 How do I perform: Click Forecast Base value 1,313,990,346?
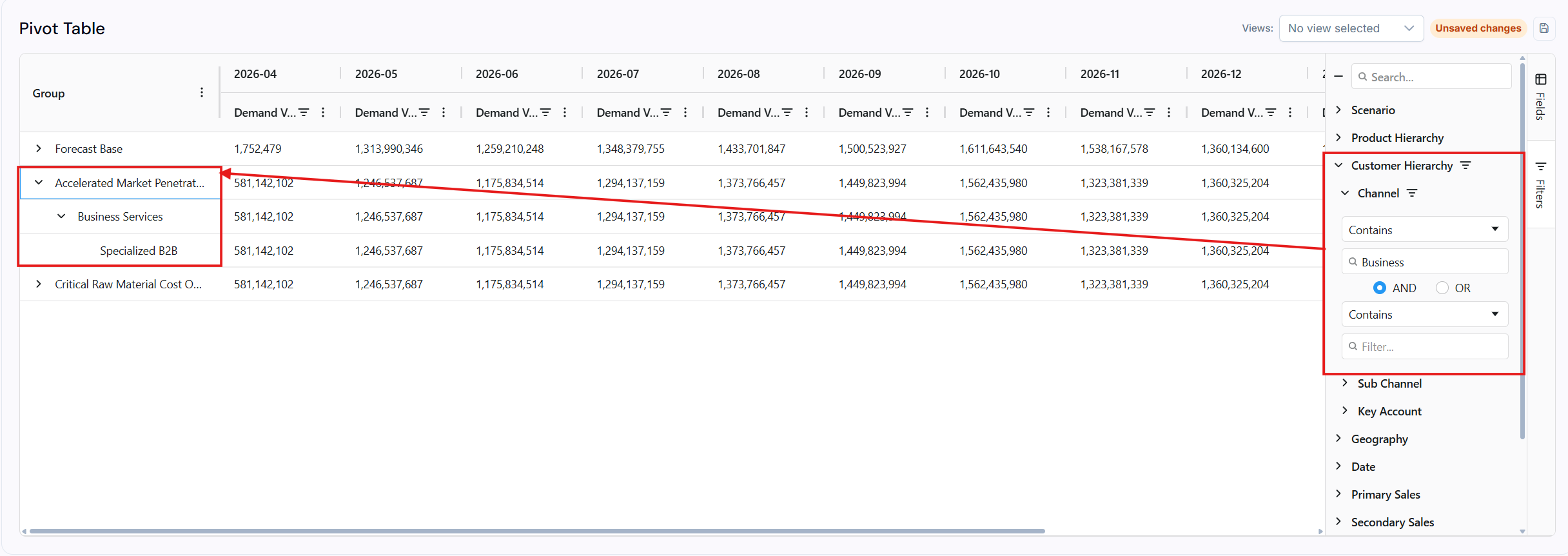point(389,148)
